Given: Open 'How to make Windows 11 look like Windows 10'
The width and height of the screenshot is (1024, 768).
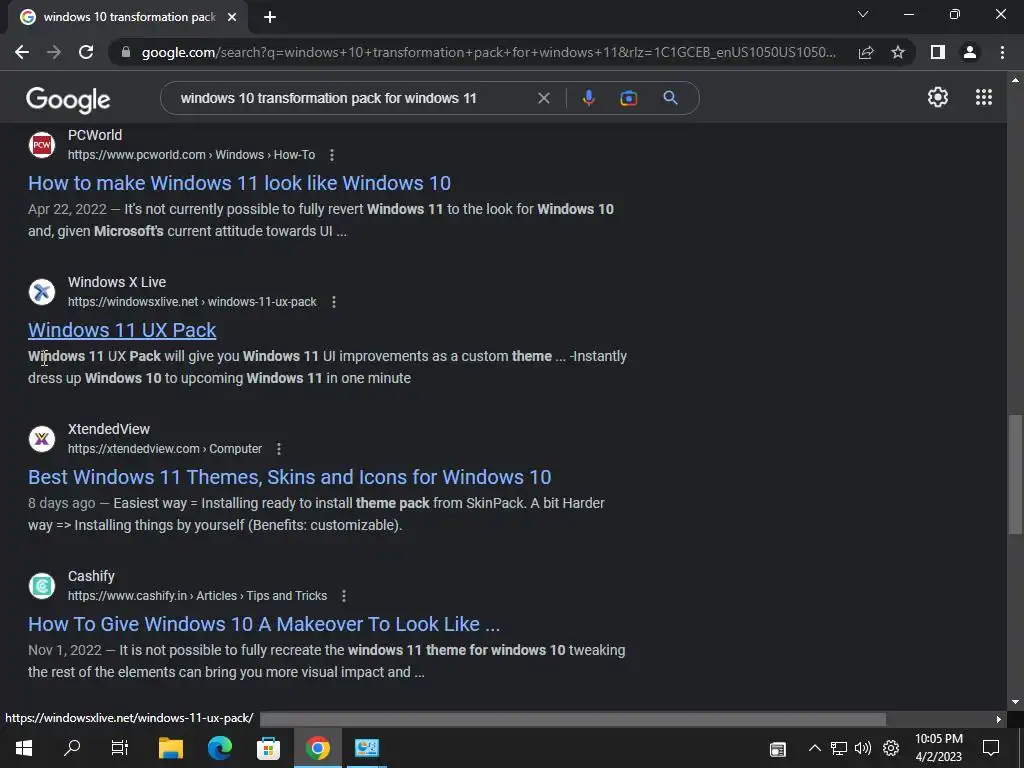Looking at the screenshot, I should pyautogui.click(x=239, y=183).
